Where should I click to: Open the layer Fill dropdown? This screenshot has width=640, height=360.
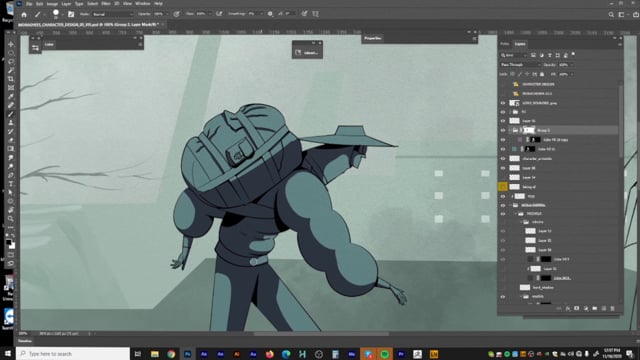pyautogui.click(x=571, y=74)
